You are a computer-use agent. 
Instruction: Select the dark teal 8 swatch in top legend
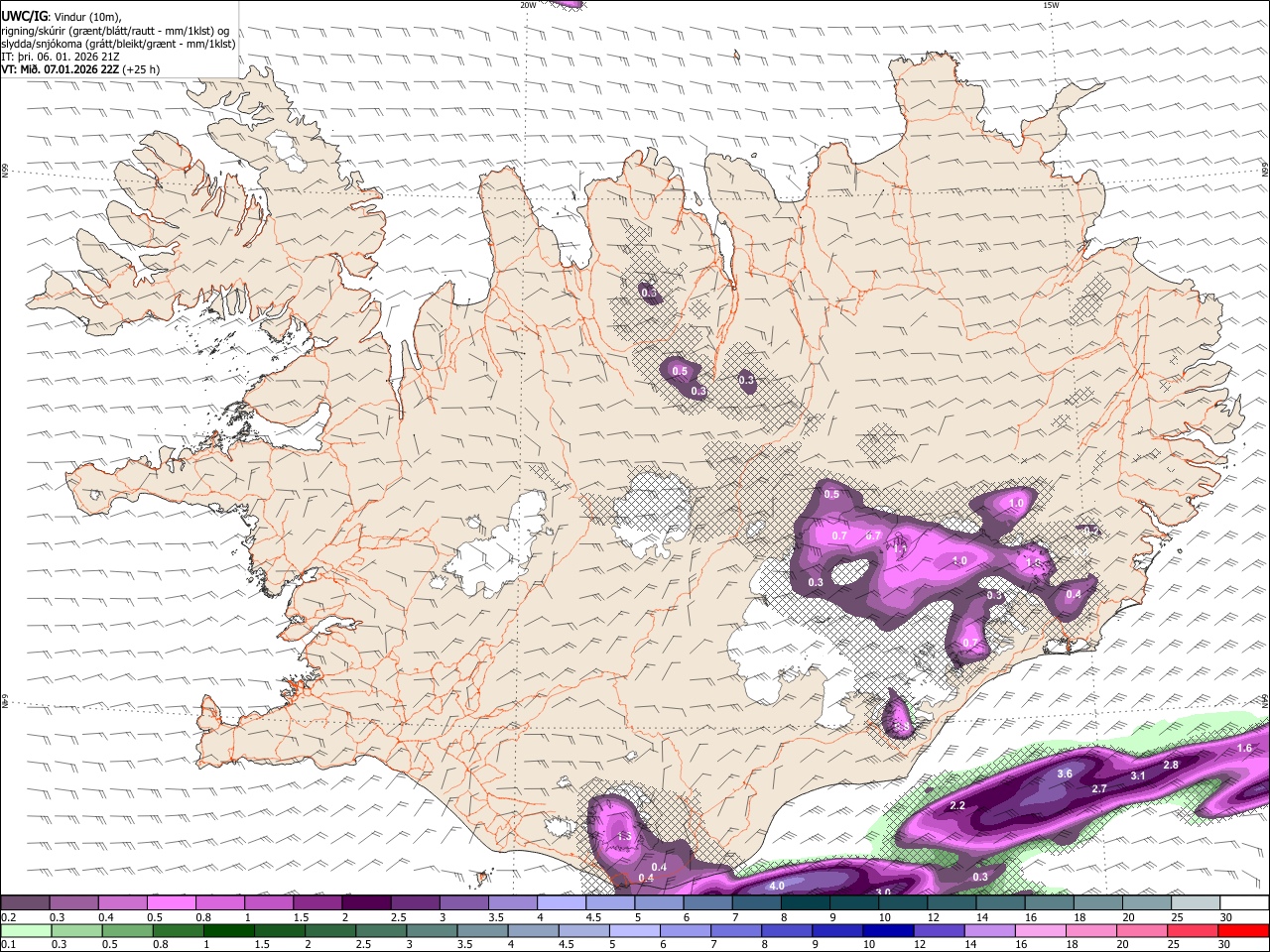pyautogui.click(x=806, y=903)
